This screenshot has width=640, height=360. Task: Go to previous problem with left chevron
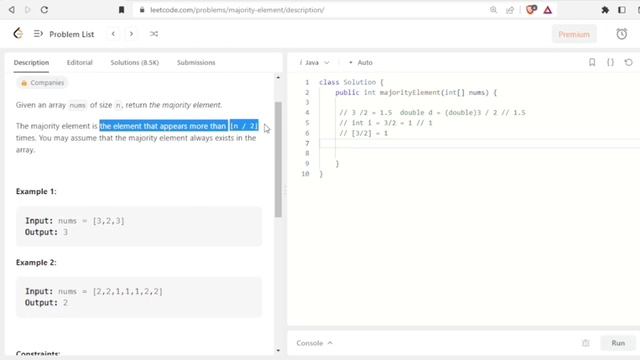click(x=113, y=34)
